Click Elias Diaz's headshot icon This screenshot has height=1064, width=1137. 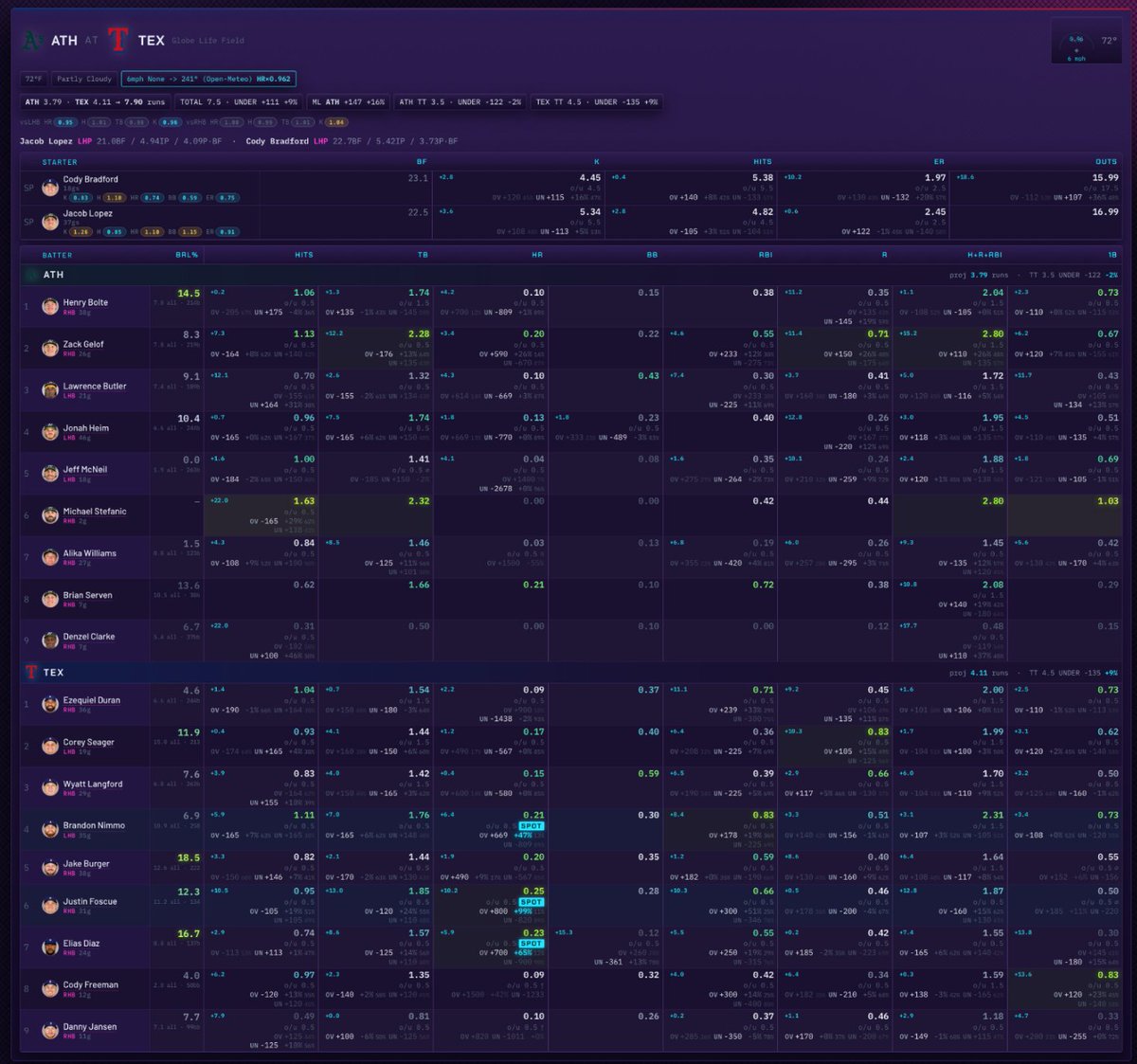[50, 947]
